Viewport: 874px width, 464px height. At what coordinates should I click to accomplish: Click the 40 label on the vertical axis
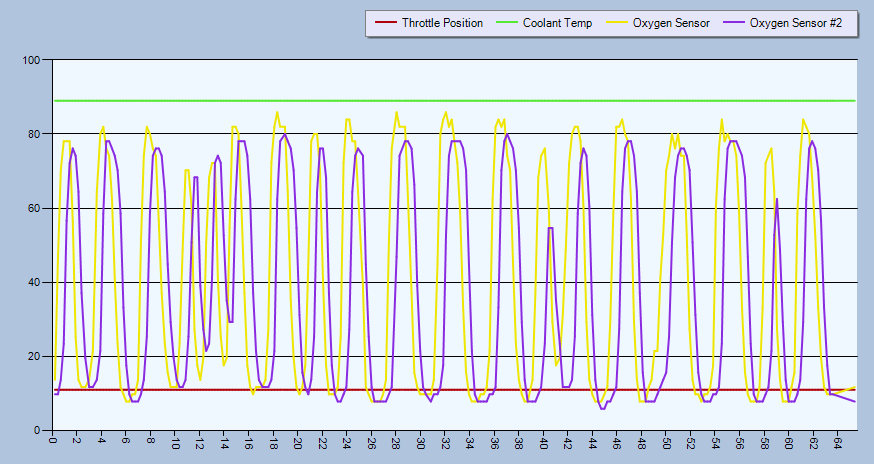point(32,283)
